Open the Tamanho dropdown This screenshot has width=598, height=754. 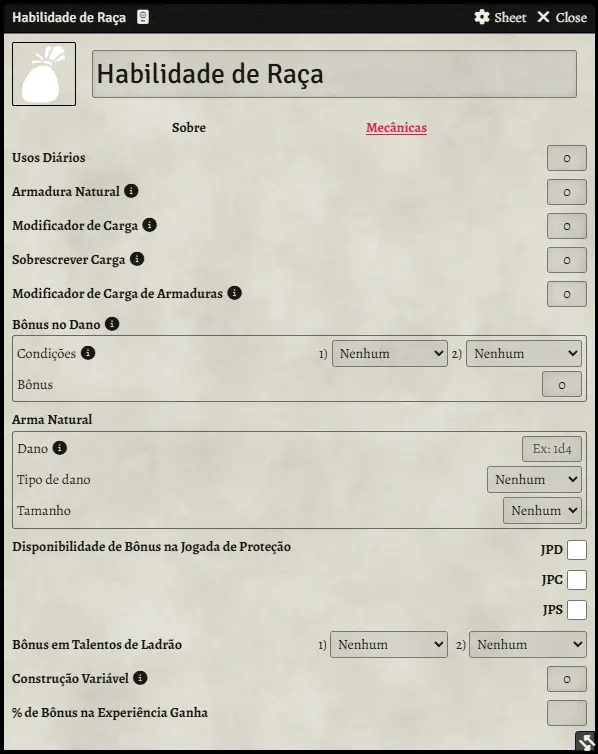click(x=542, y=510)
